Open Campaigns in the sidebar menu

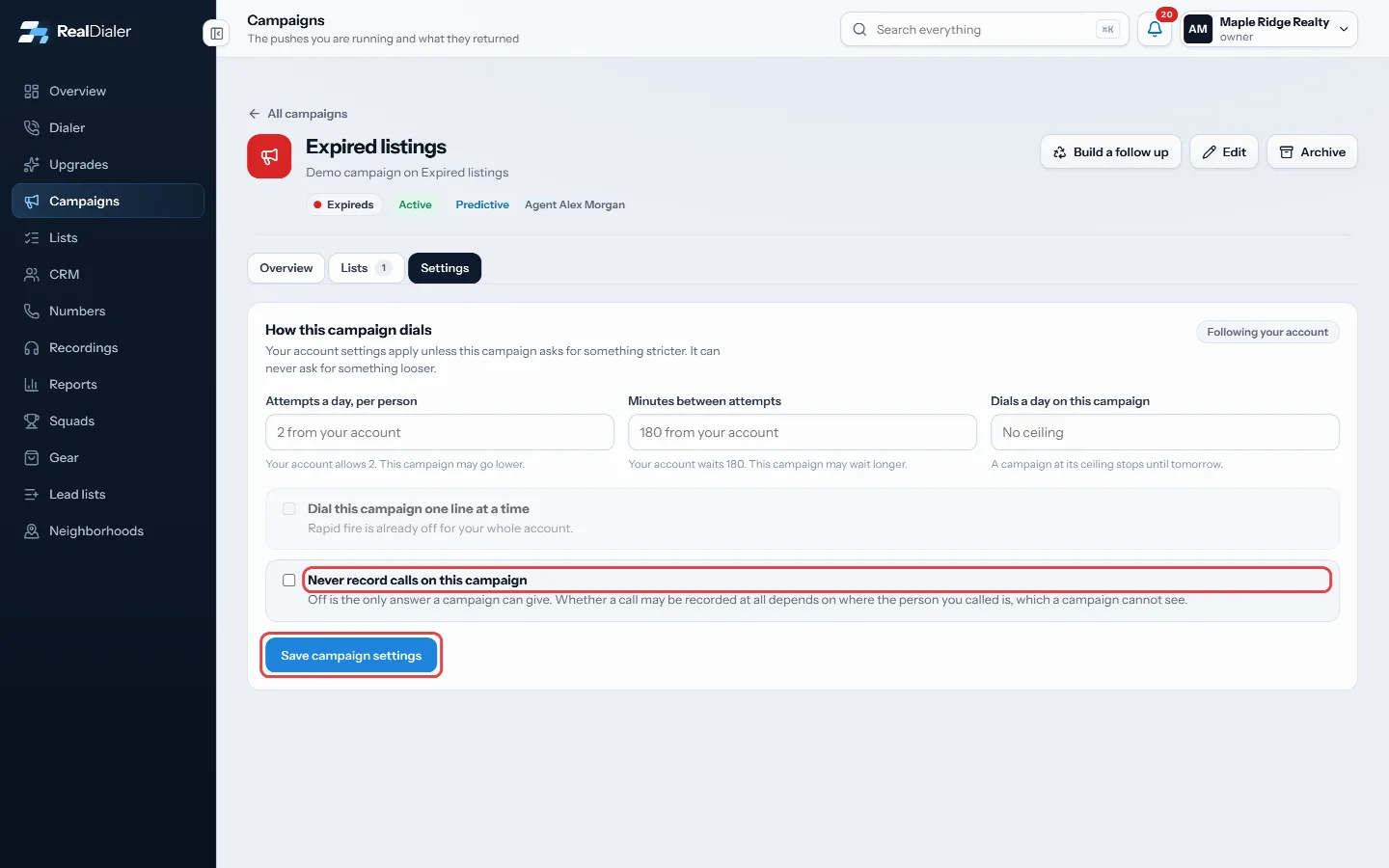(x=108, y=201)
